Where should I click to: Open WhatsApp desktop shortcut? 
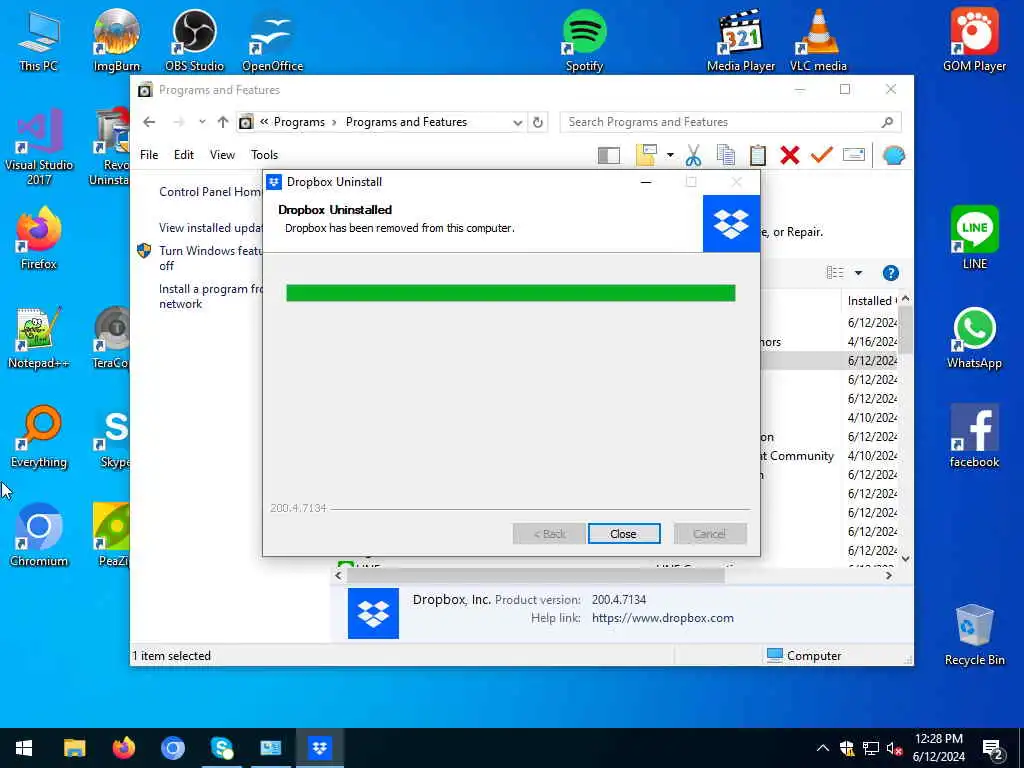pyautogui.click(x=974, y=338)
